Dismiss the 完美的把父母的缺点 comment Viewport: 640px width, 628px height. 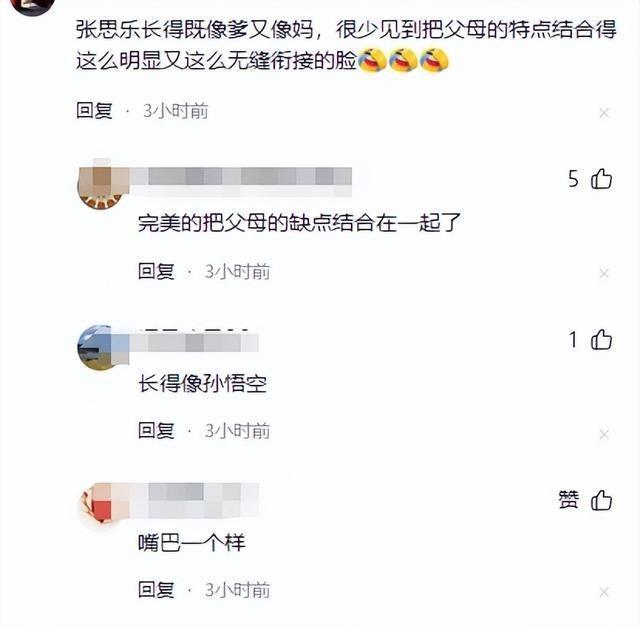pyautogui.click(x=604, y=273)
